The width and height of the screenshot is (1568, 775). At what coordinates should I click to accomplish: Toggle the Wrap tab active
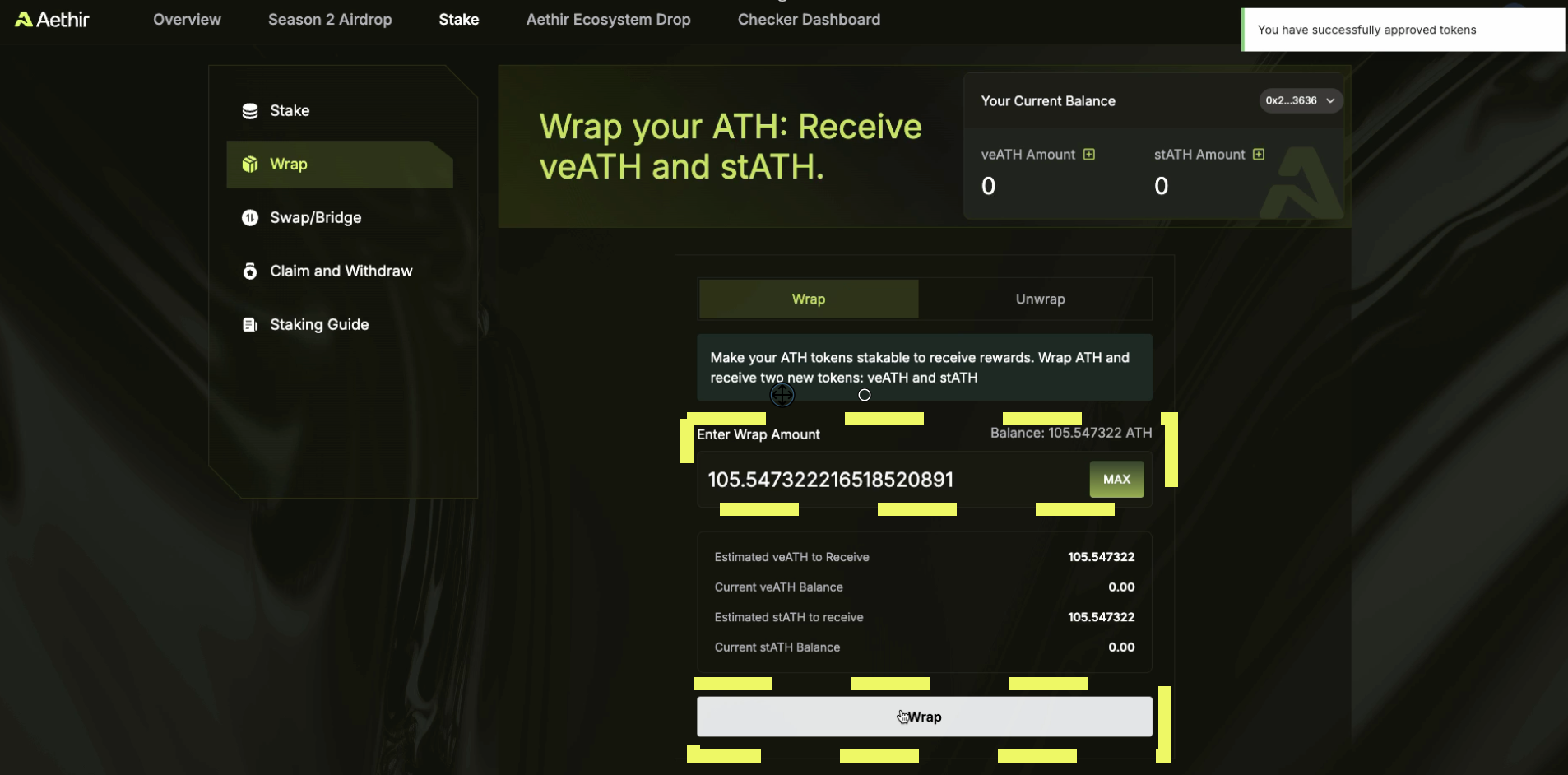click(809, 299)
